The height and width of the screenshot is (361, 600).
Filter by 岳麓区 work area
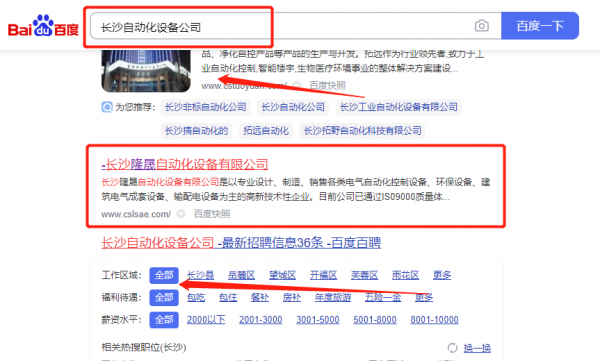[241, 275]
